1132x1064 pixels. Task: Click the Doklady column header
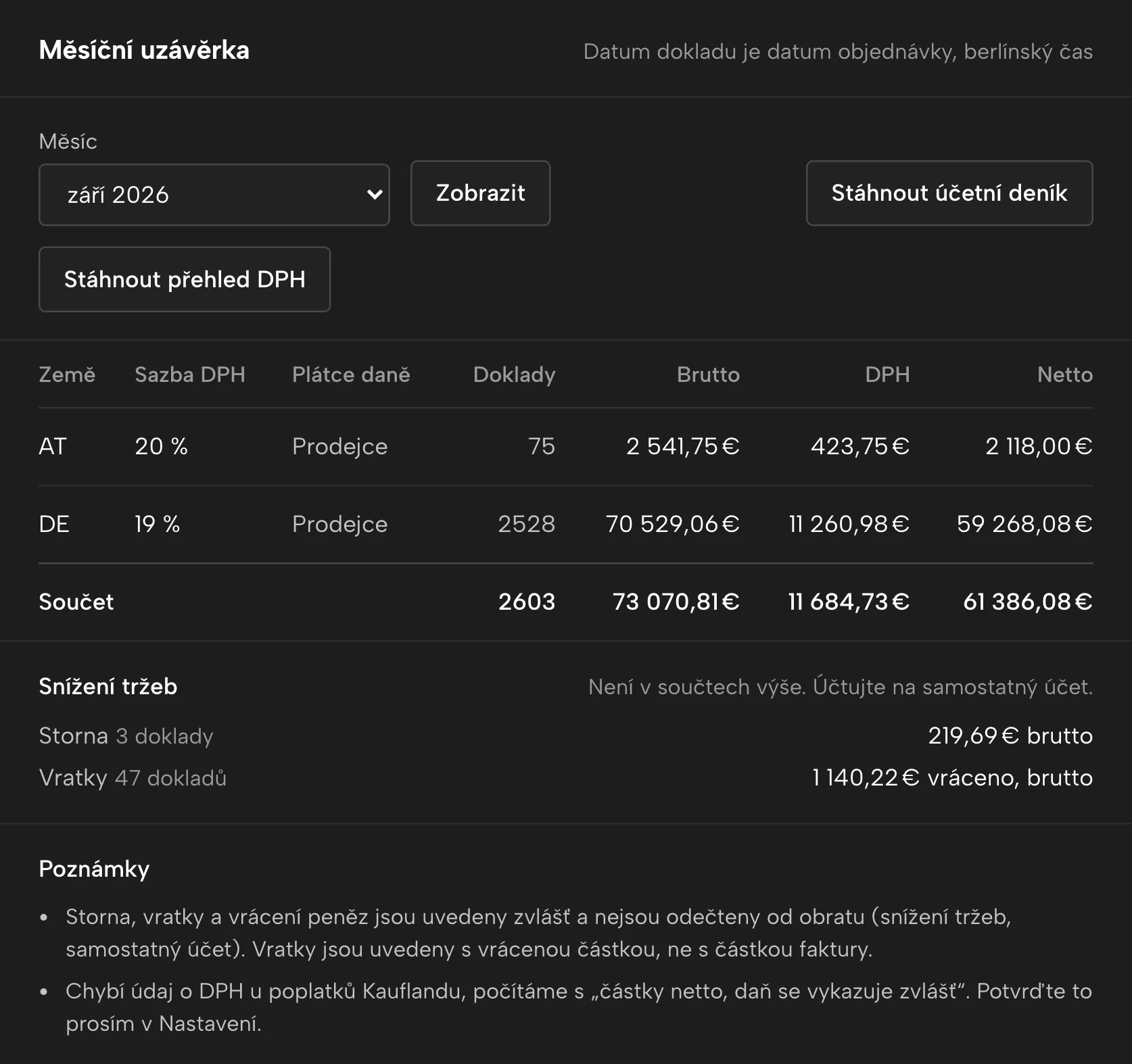[x=514, y=374]
